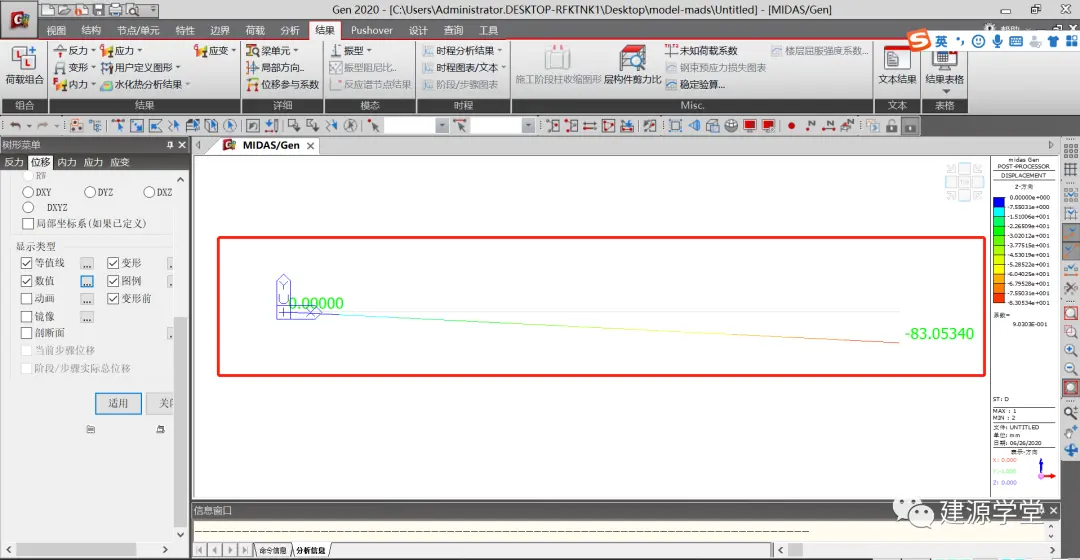Click the 适用 apply button
1080x560 pixels.
coord(118,403)
